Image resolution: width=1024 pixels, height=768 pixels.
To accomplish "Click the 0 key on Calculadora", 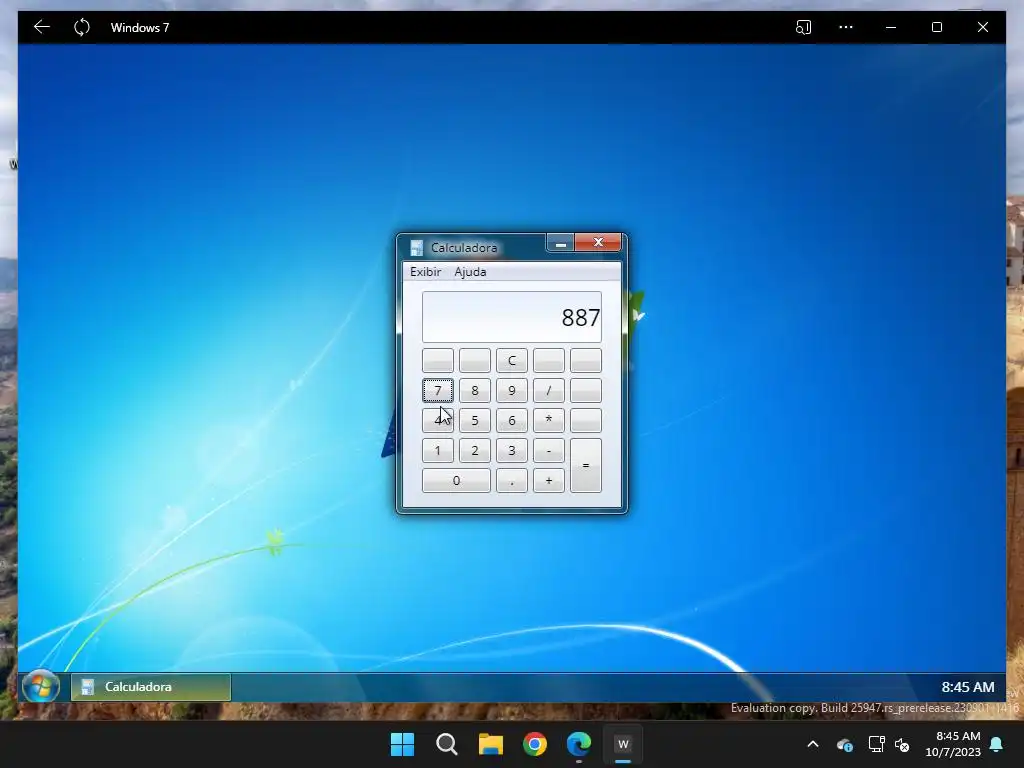I will coord(456,481).
